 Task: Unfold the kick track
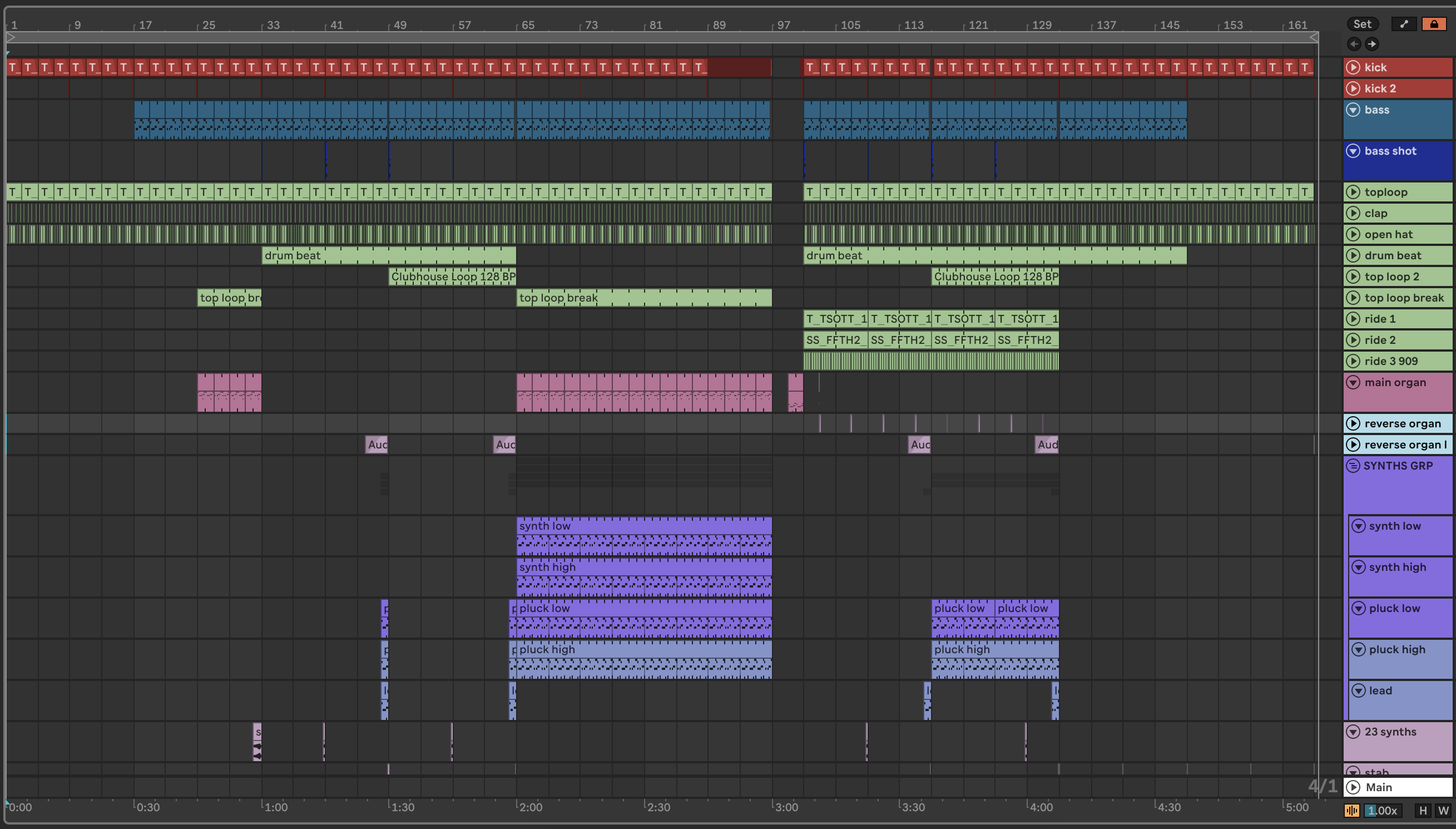pos(1353,67)
